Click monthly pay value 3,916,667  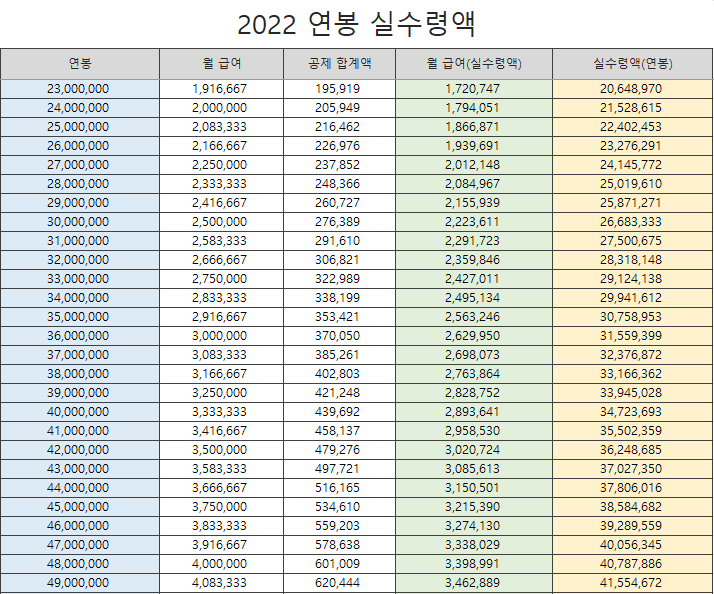219,545
